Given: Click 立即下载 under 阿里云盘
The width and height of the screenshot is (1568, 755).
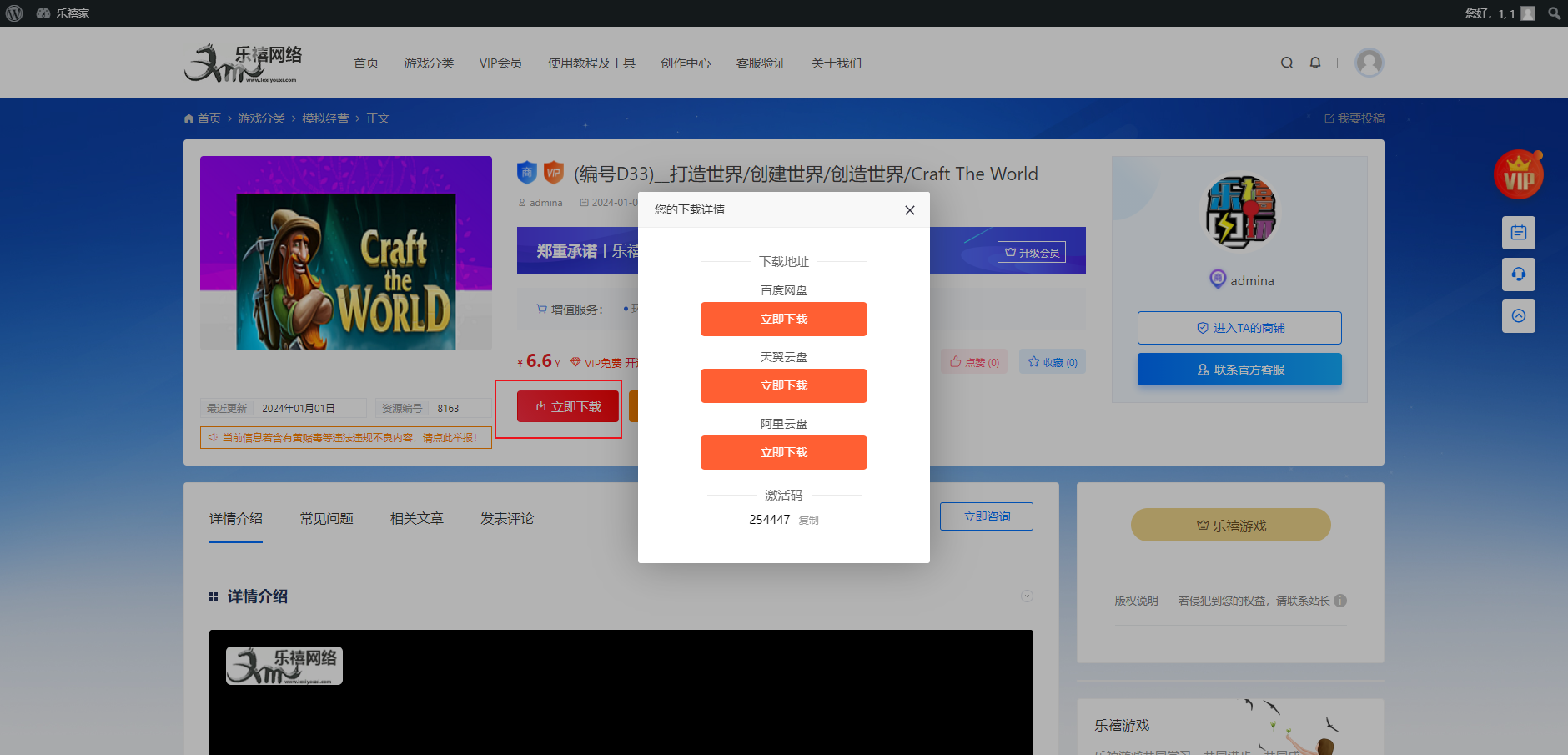Looking at the screenshot, I should tap(784, 452).
